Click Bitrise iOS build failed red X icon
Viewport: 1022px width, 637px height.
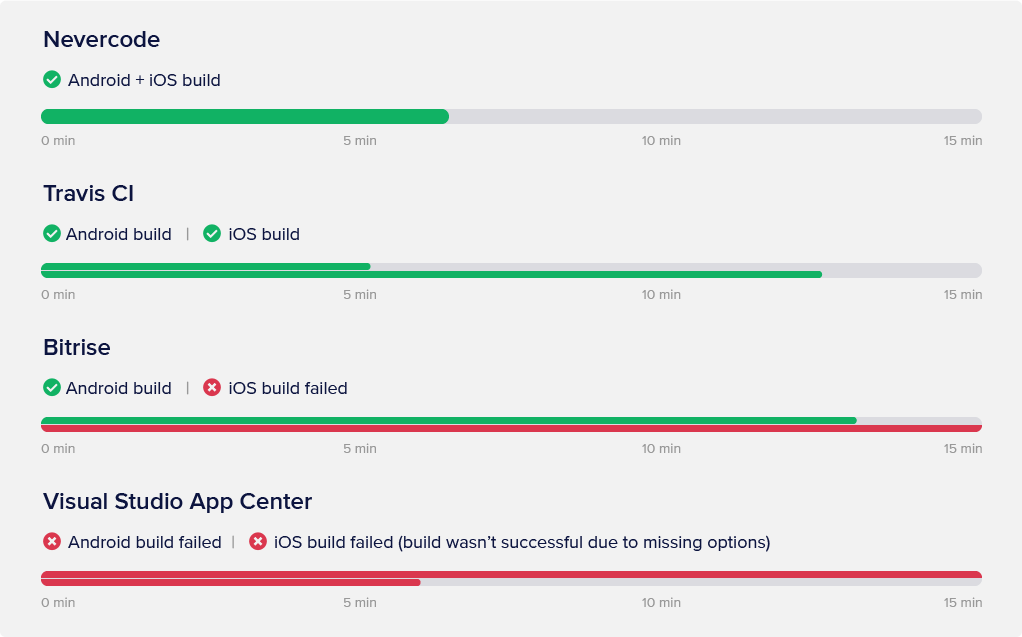pyautogui.click(x=212, y=388)
